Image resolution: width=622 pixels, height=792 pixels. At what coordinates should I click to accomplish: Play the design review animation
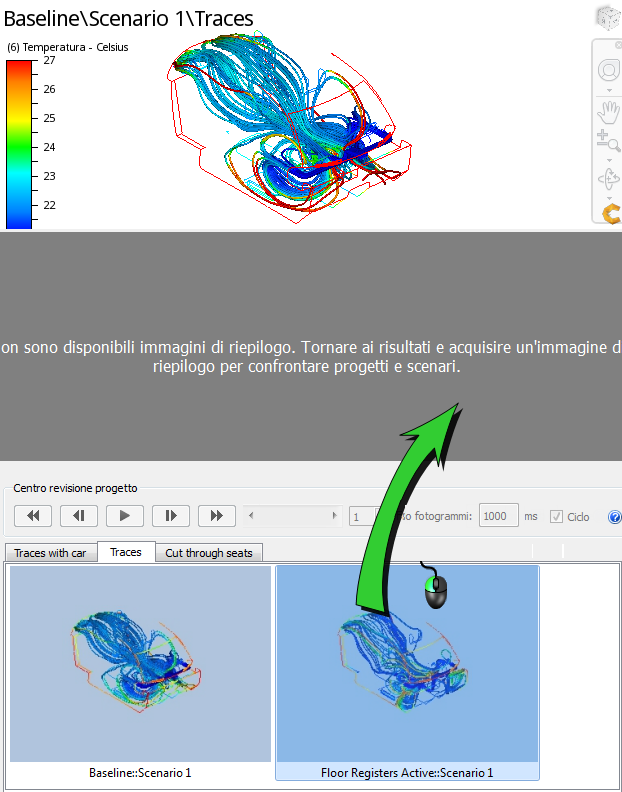pos(125,516)
